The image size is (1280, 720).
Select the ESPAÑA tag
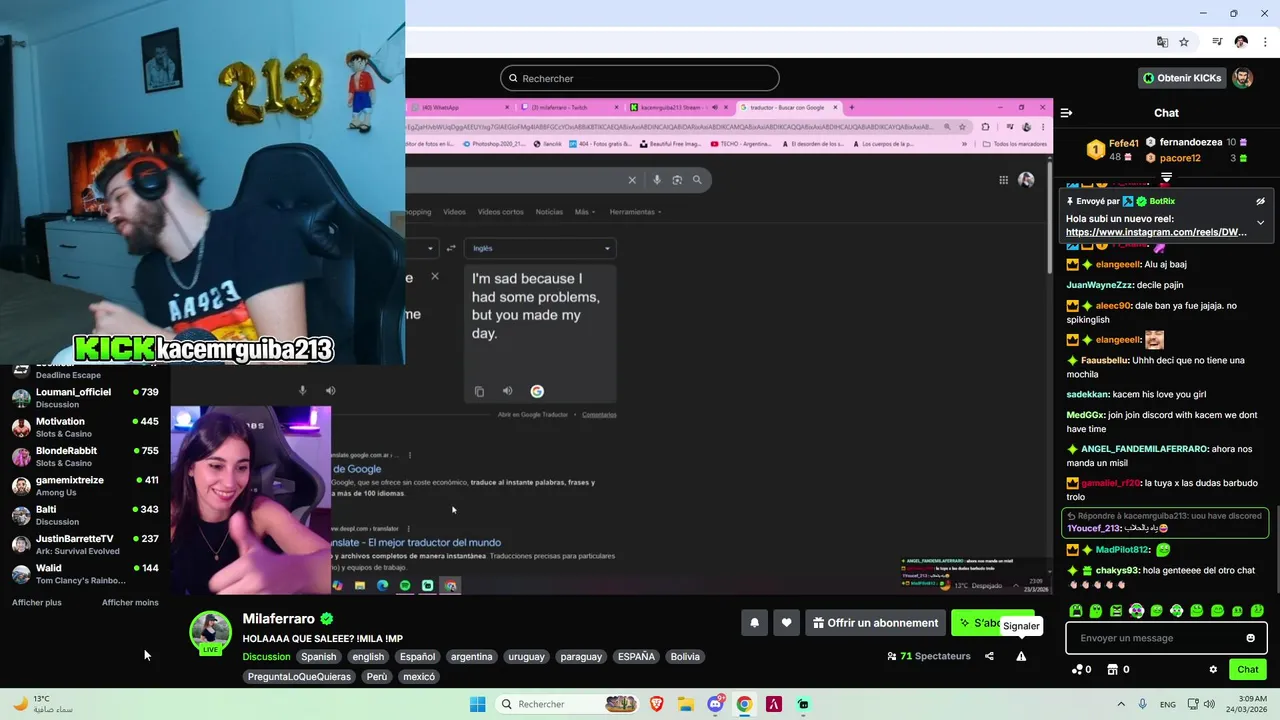636,657
